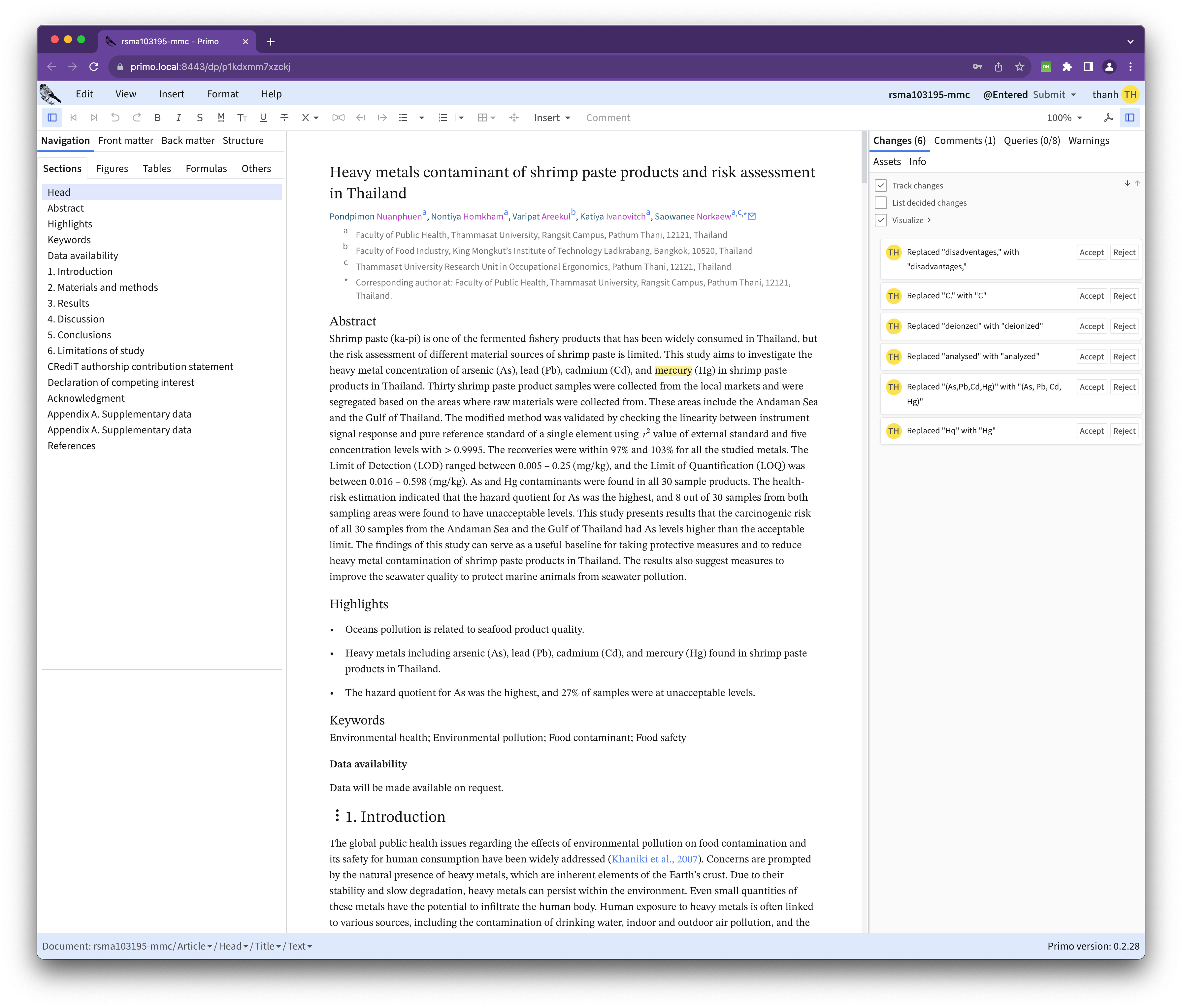Open the Khaniki et al., 2007 citation

tap(654, 859)
